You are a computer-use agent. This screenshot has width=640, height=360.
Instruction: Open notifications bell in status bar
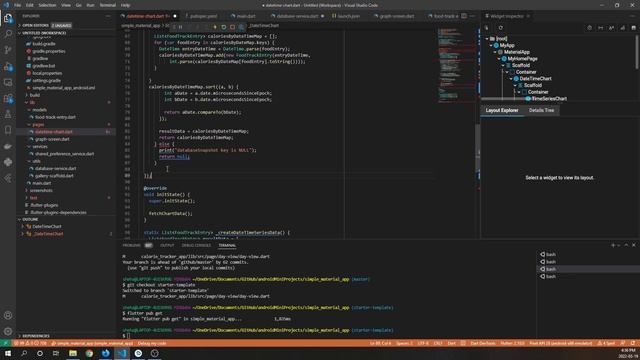(x=633, y=343)
